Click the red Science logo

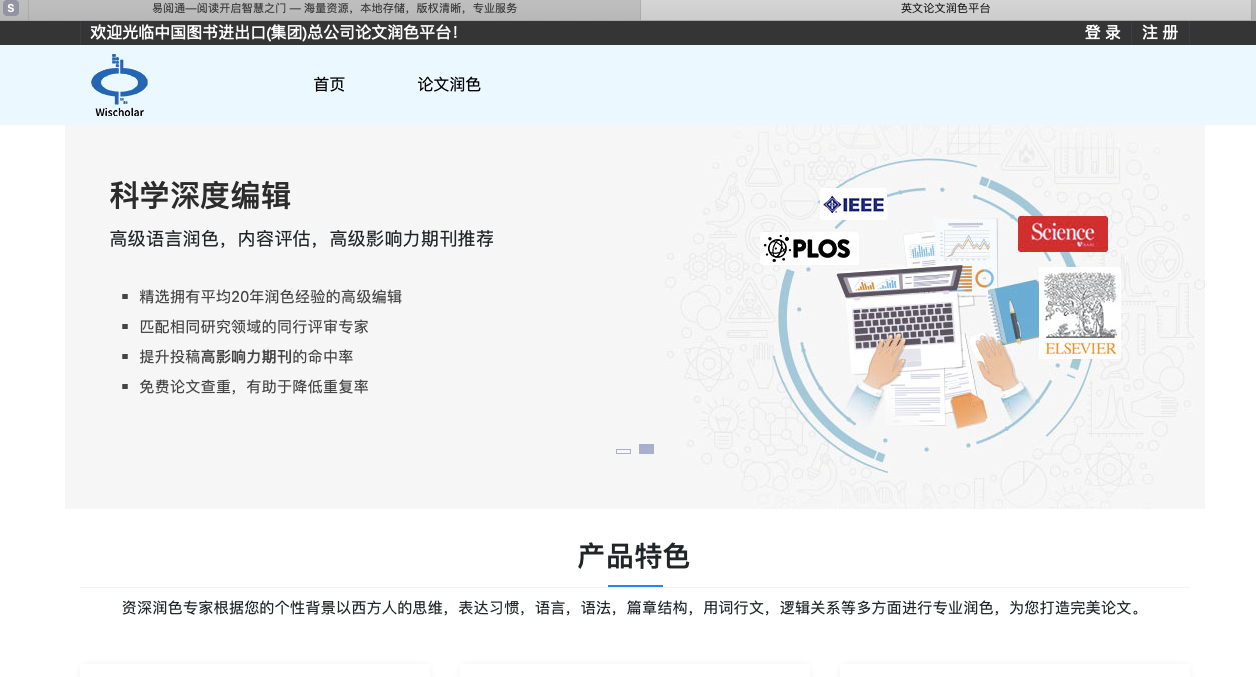pos(1062,234)
